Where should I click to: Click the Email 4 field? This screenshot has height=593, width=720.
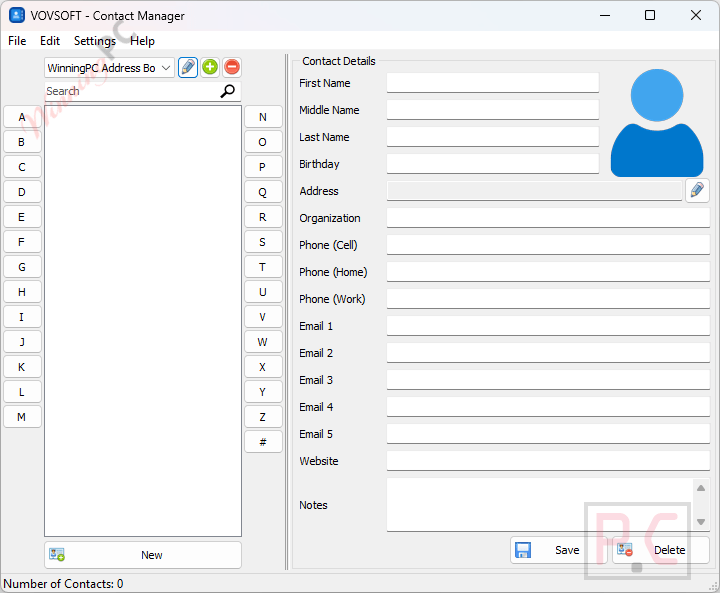(548, 407)
